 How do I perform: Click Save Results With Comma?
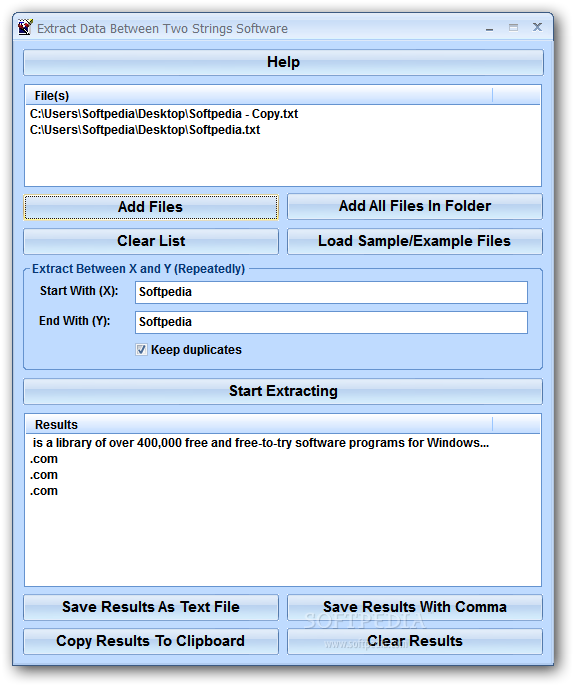pos(414,607)
